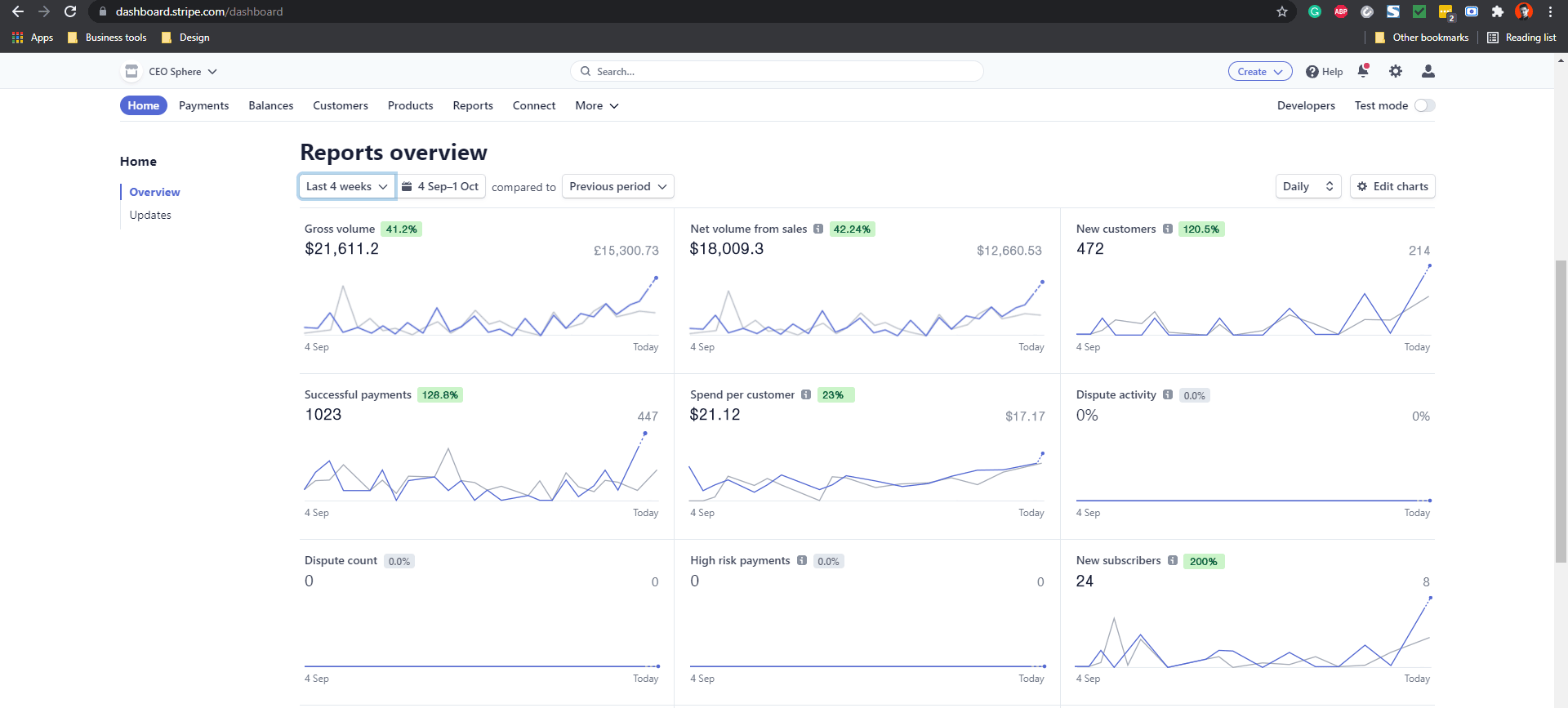Screen dimensions: 1568x708
Task: Open the settings gear icon
Action: point(1396,71)
